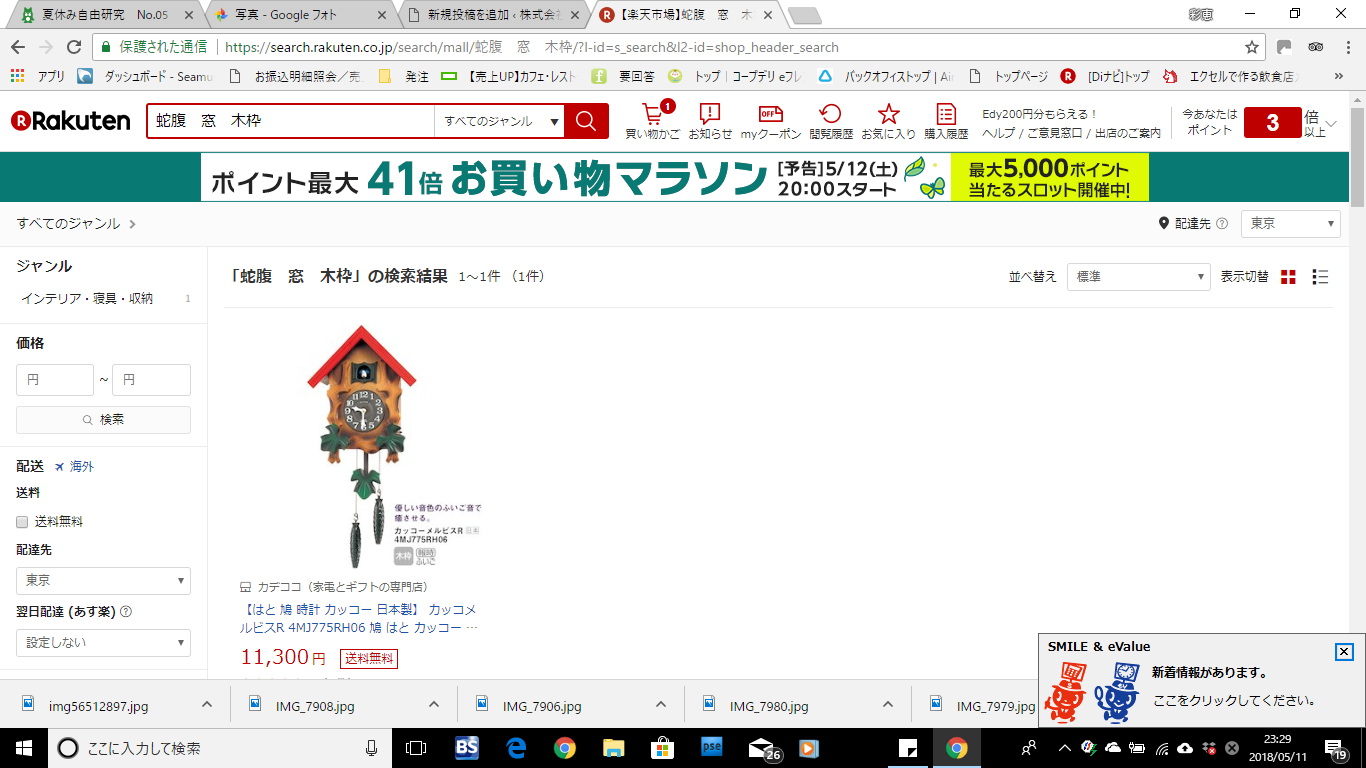Click the あす楽 help question mark icon

pyautogui.click(x=126, y=612)
